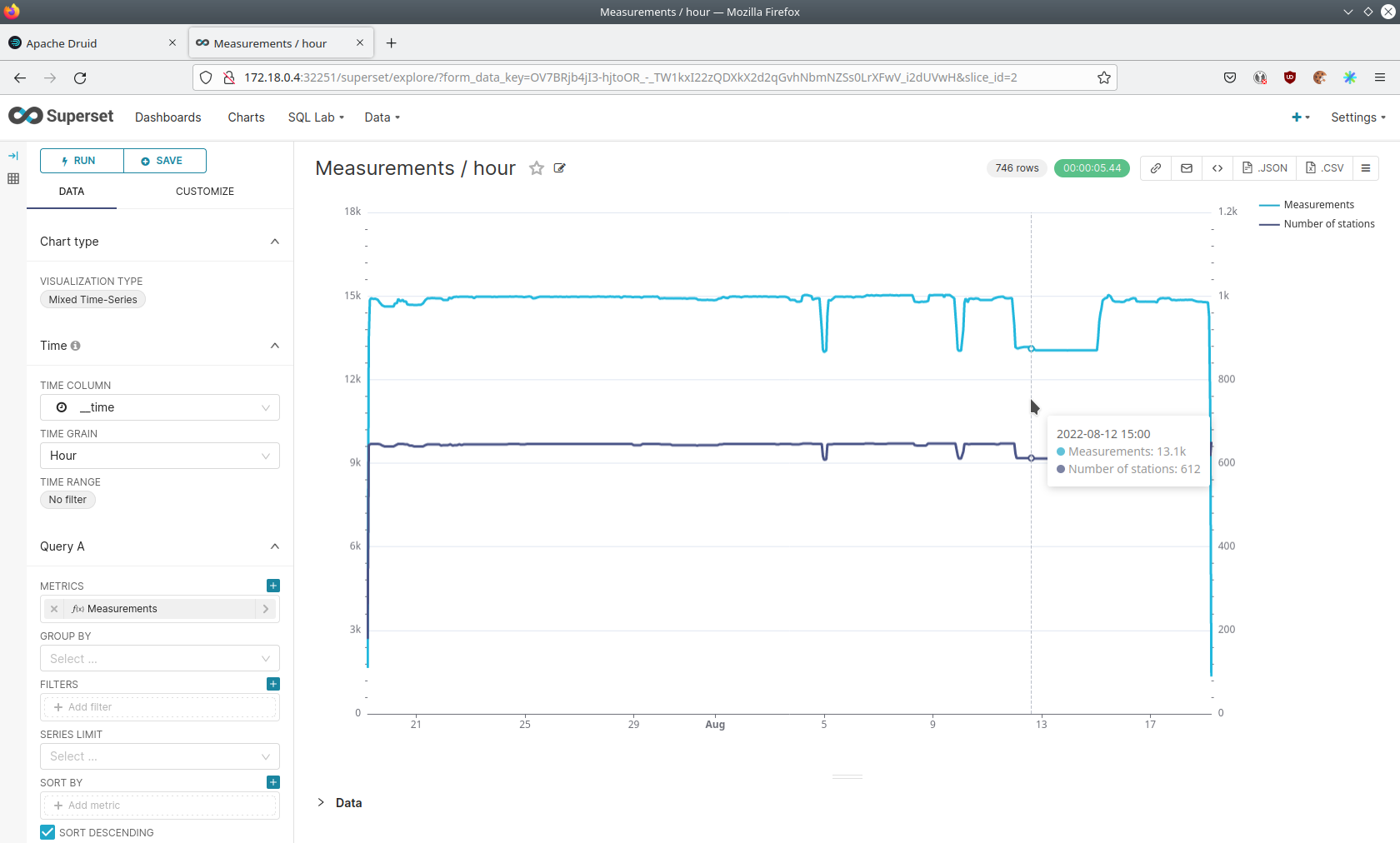Screen dimensions: 1400x843
Task: Open the Time Grain Hour dropdown
Action: point(160,456)
